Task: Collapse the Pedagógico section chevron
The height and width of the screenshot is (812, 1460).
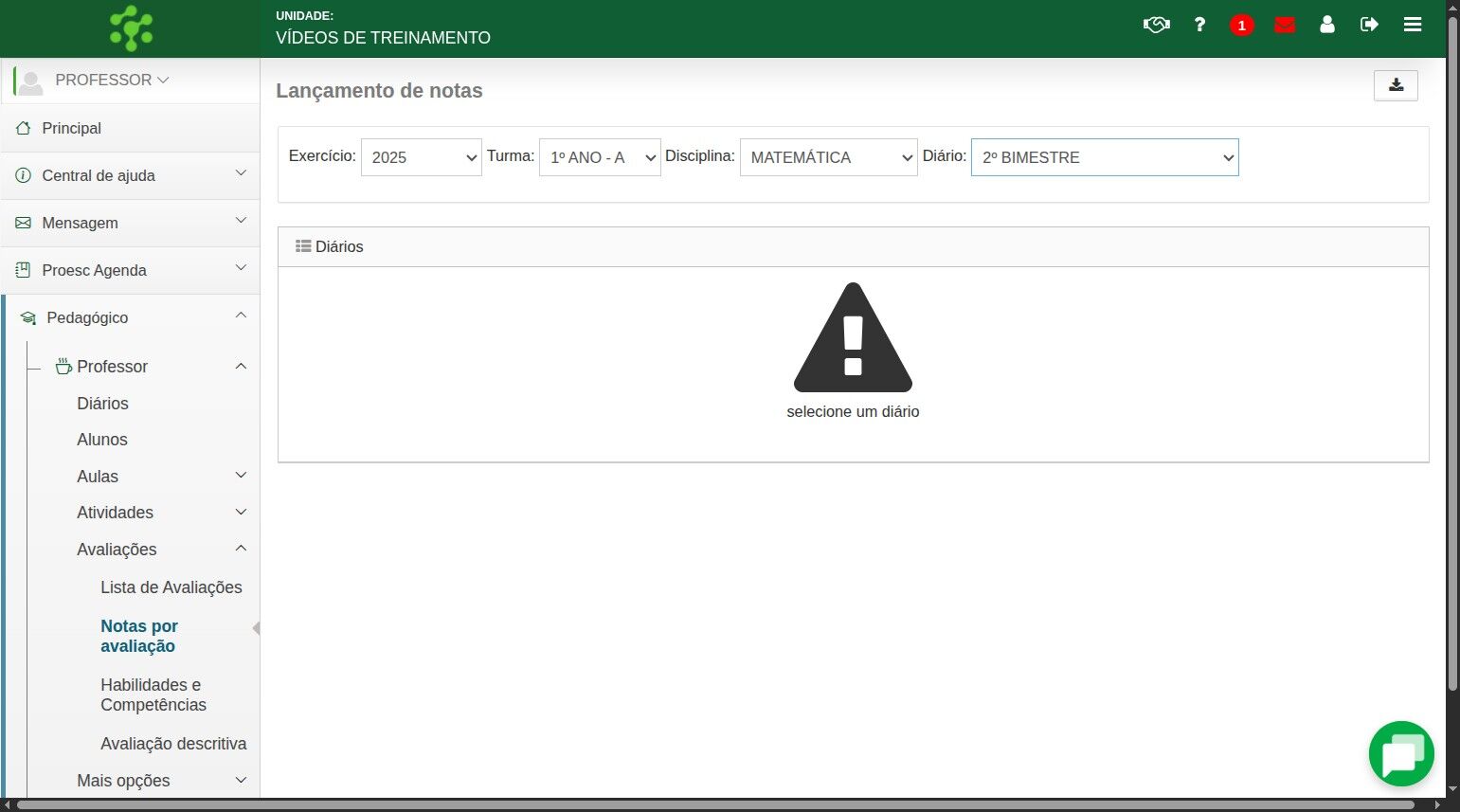Action: coord(241,316)
